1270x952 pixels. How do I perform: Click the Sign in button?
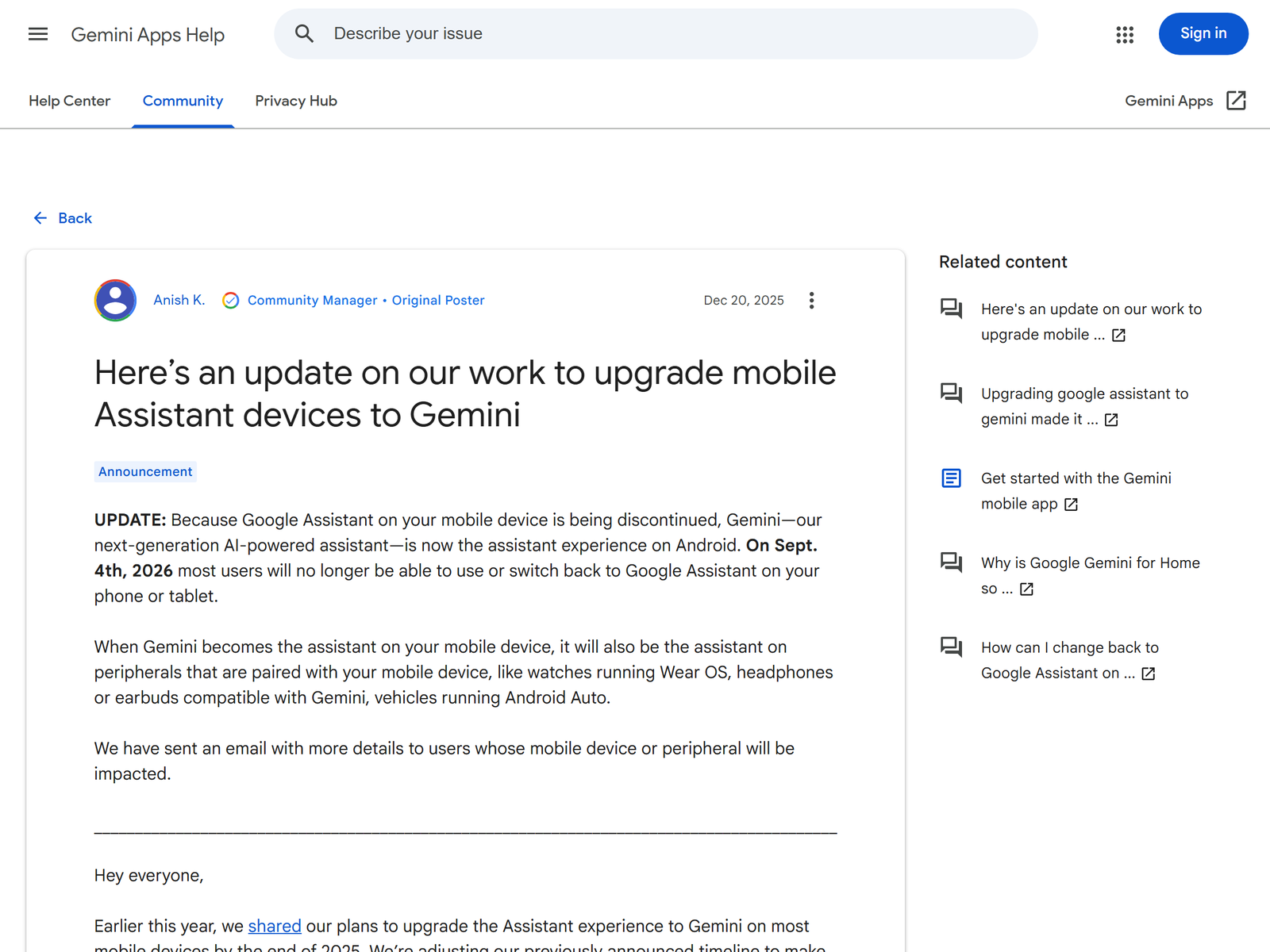1203,33
